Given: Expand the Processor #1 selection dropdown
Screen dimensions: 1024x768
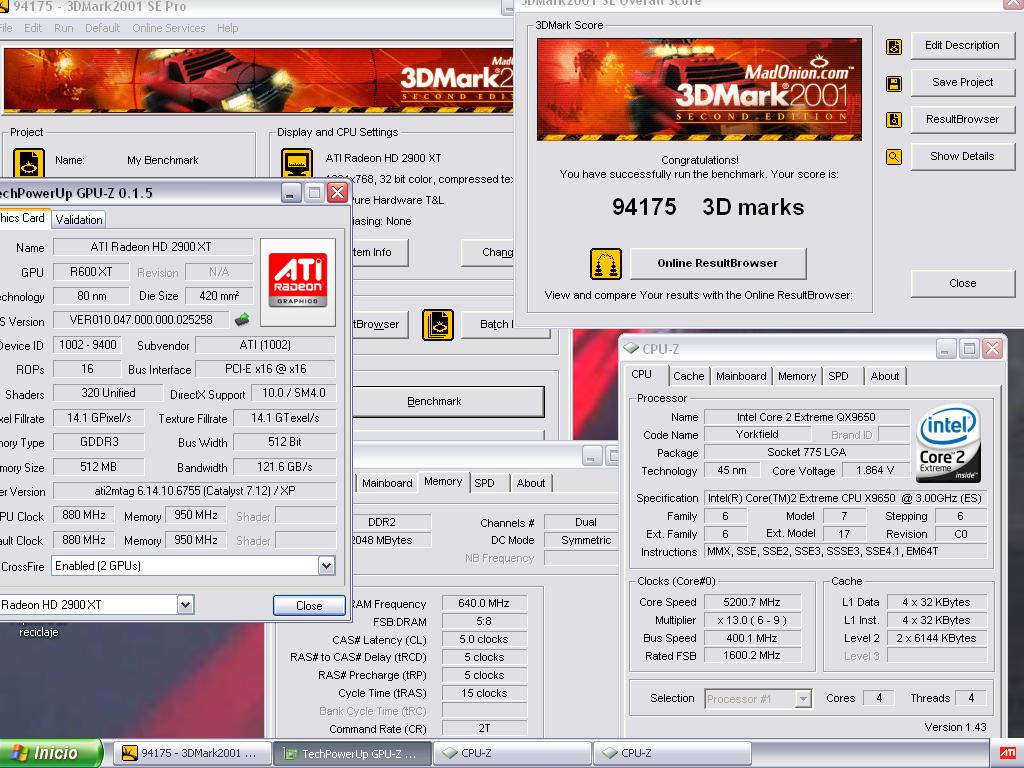Looking at the screenshot, I should (803, 699).
